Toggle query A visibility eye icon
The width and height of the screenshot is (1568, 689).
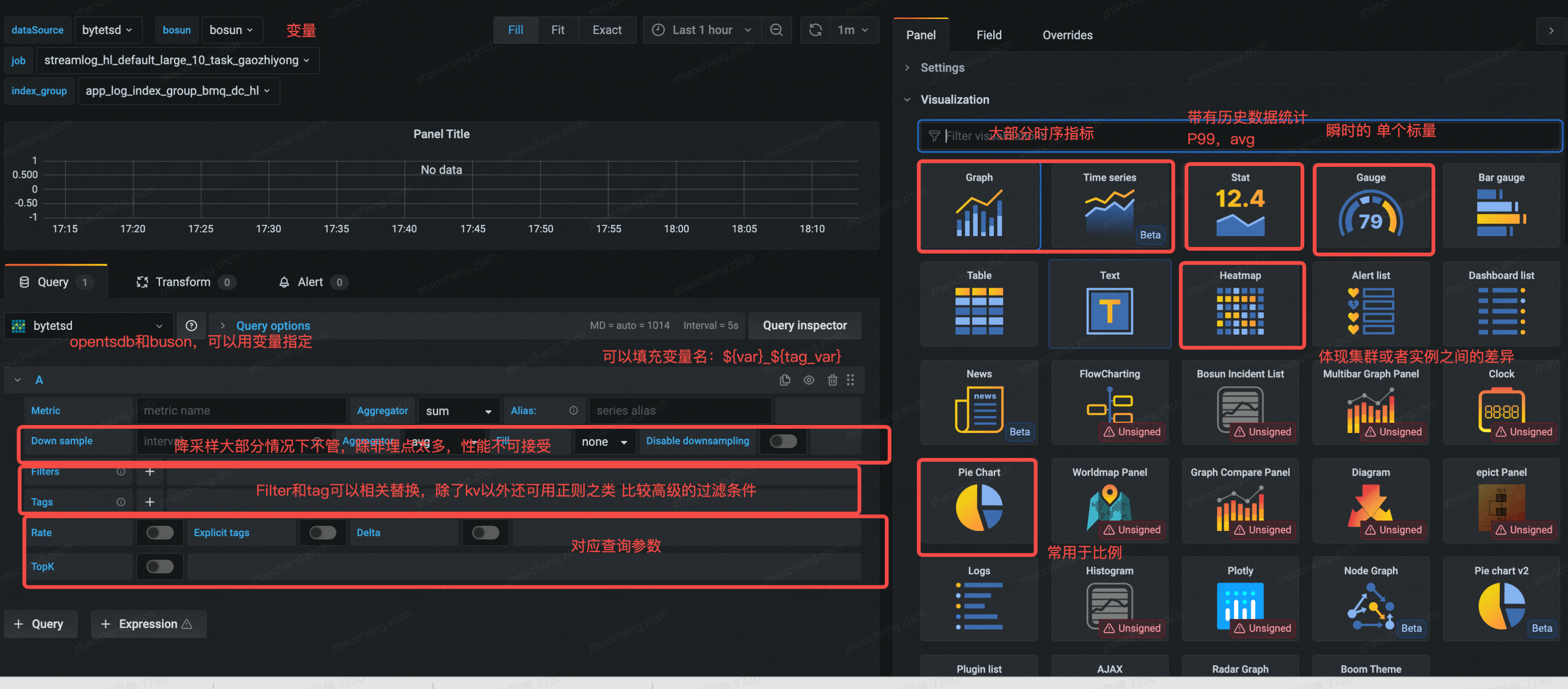808,380
